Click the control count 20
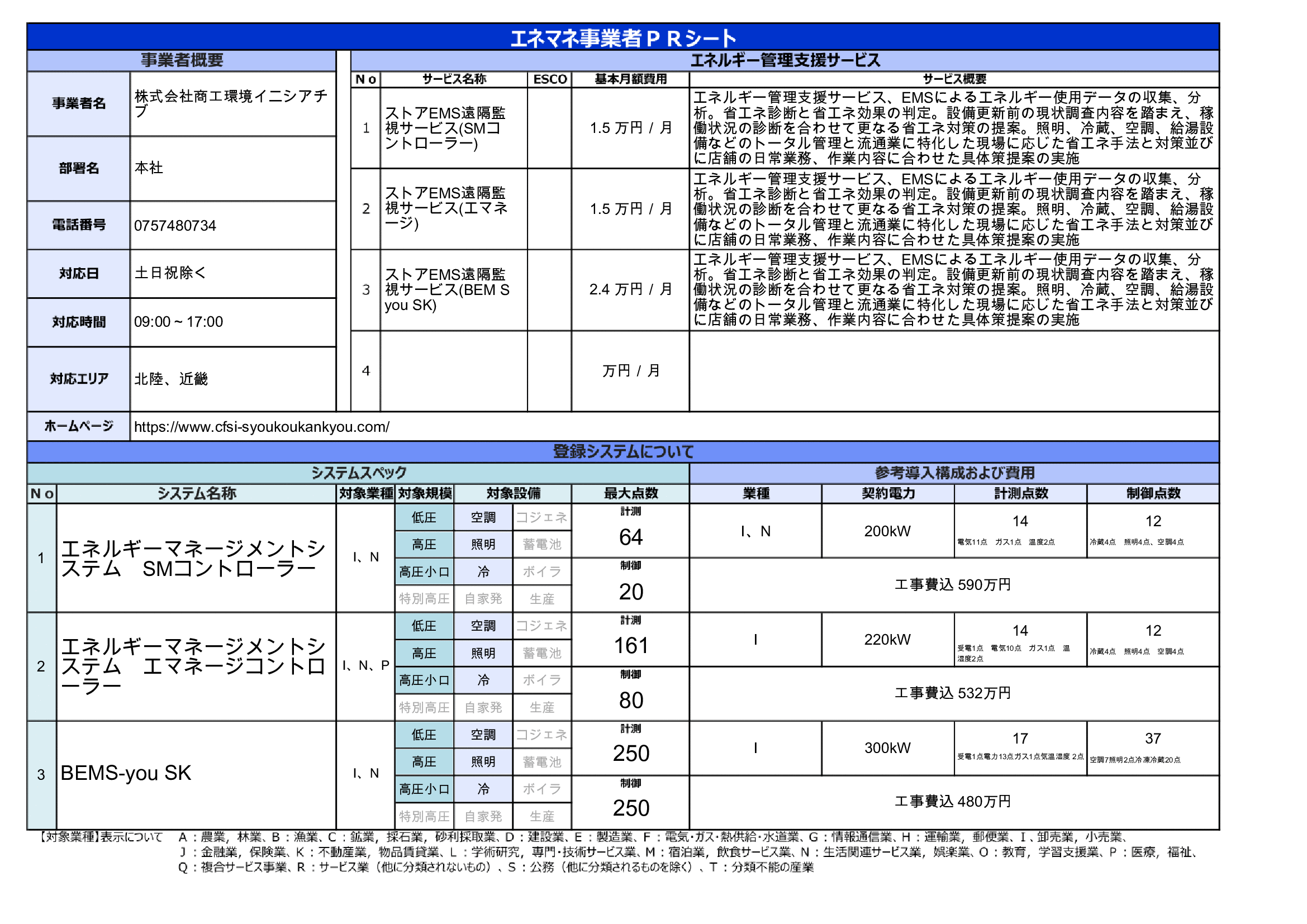This screenshot has height=924, width=1307. (x=631, y=592)
